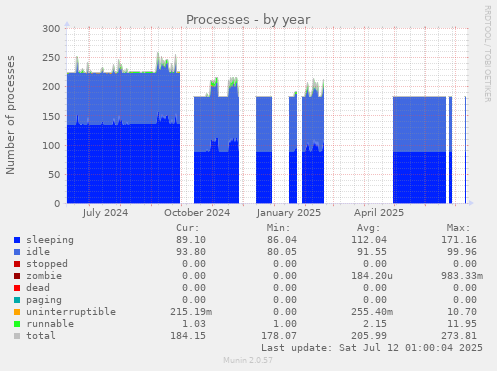This screenshot has width=497, height=371.
Task: Click the 'Number of processes' axis label
Action: pos(10,115)
